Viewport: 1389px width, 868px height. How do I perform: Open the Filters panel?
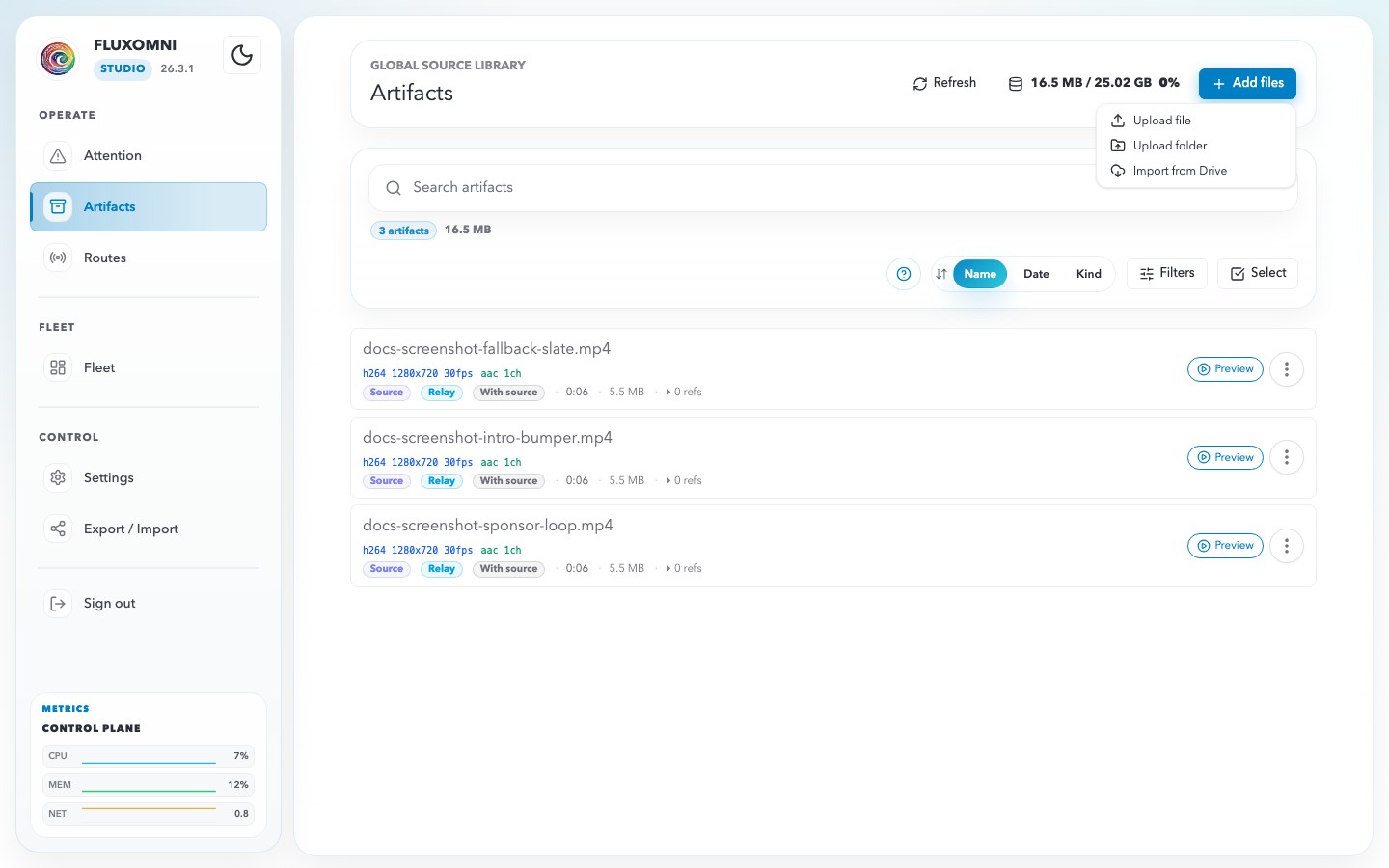1167,273
